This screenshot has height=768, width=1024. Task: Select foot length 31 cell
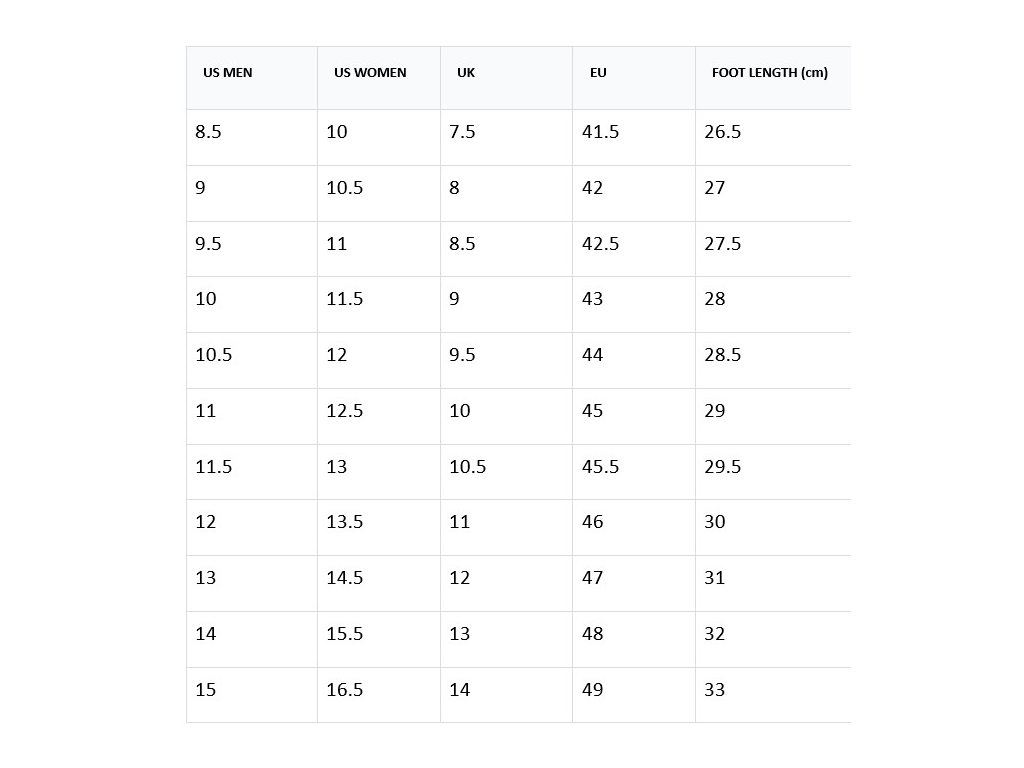[715, 578]
